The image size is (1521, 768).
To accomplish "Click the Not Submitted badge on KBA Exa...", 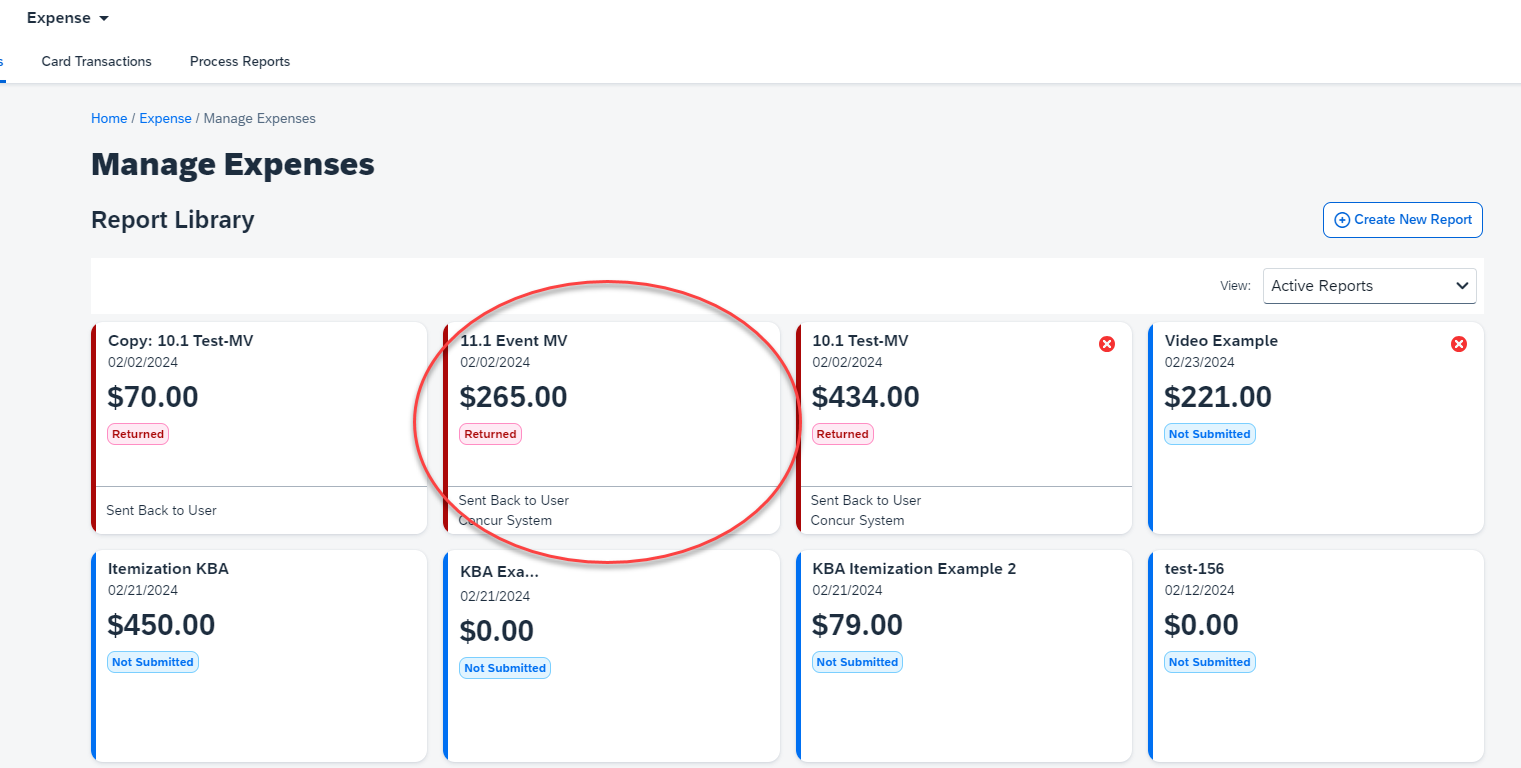I will tap(505, 667).
